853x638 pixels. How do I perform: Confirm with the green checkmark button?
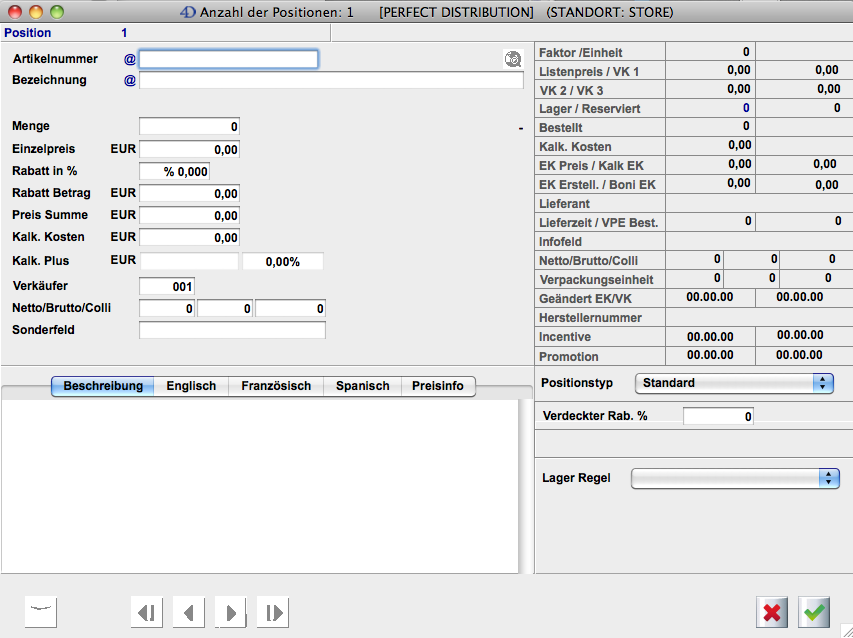[x=815, y=612]
